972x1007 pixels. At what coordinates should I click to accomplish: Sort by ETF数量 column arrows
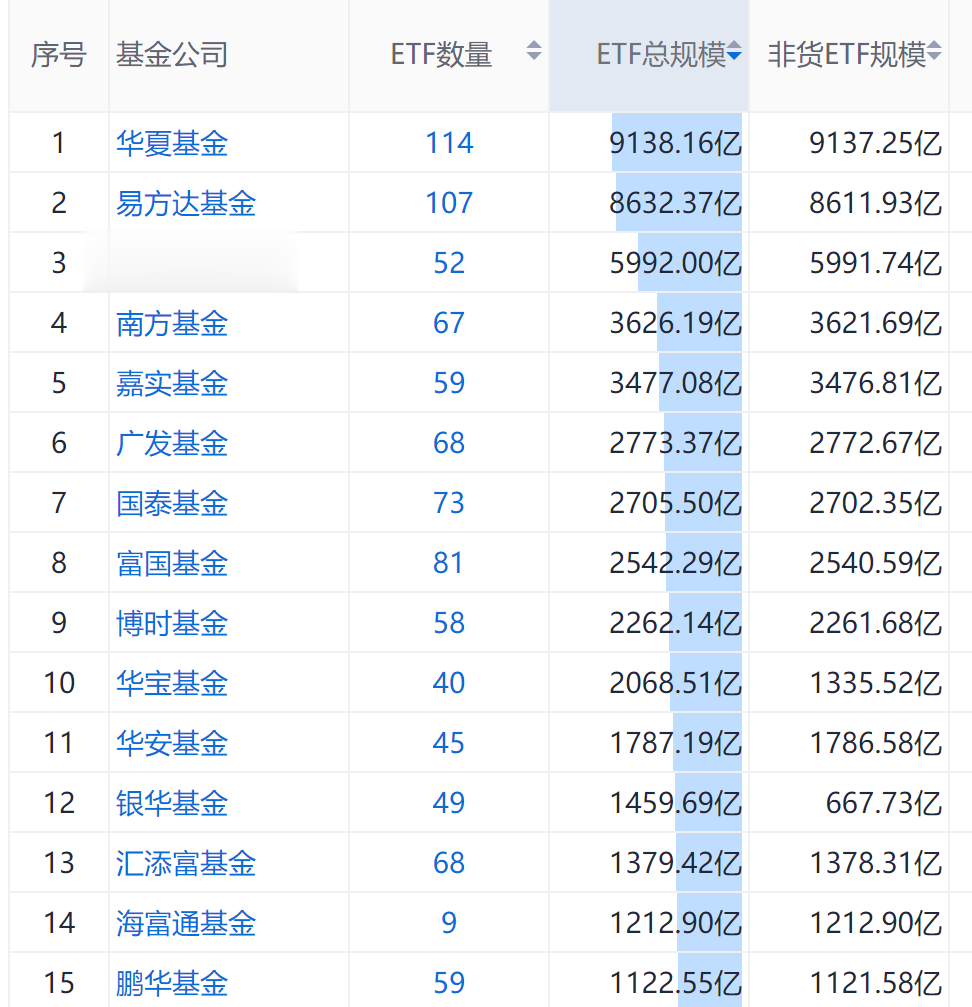click(x=534, y=51)
